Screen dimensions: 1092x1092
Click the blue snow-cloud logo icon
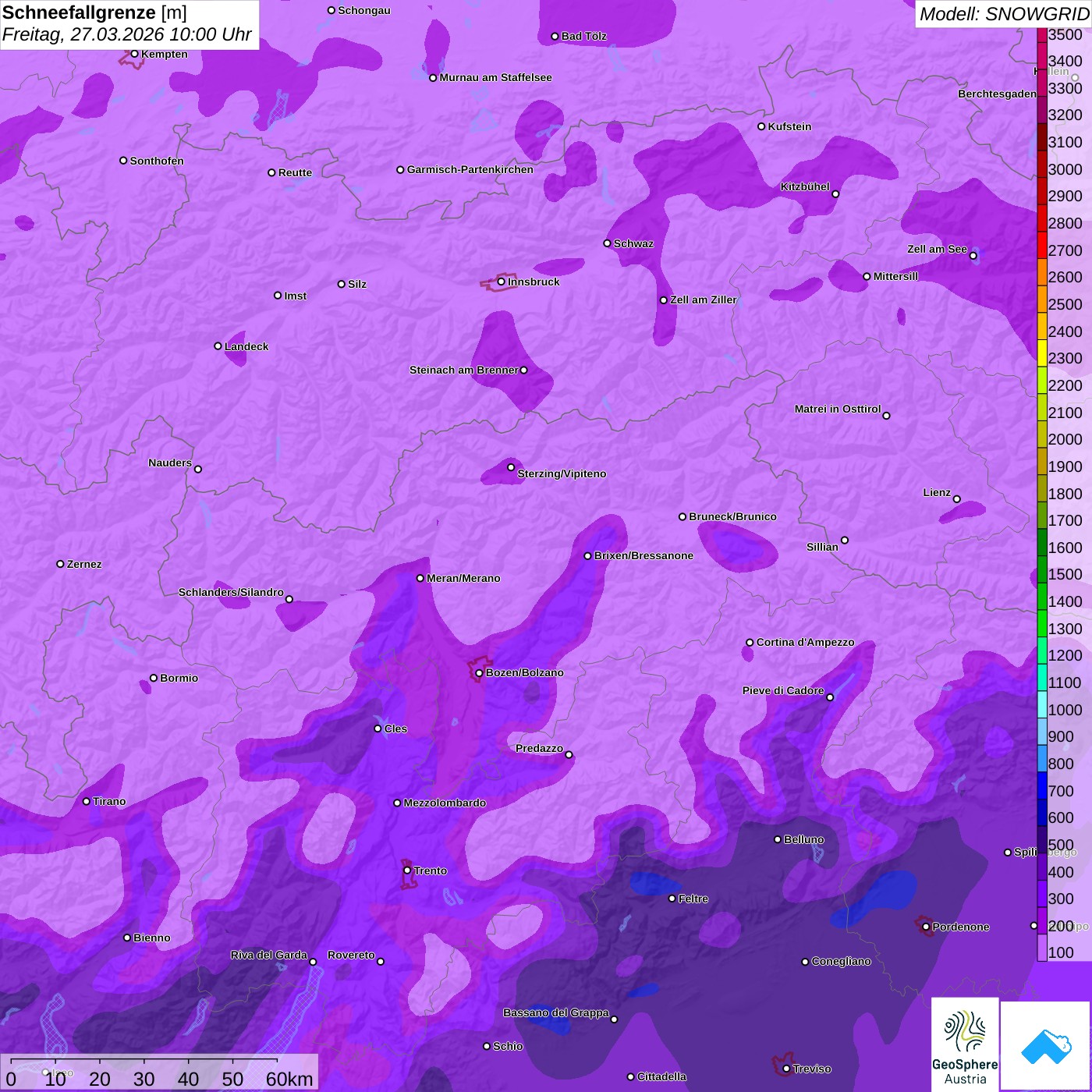click(x=1046, y=1046)
